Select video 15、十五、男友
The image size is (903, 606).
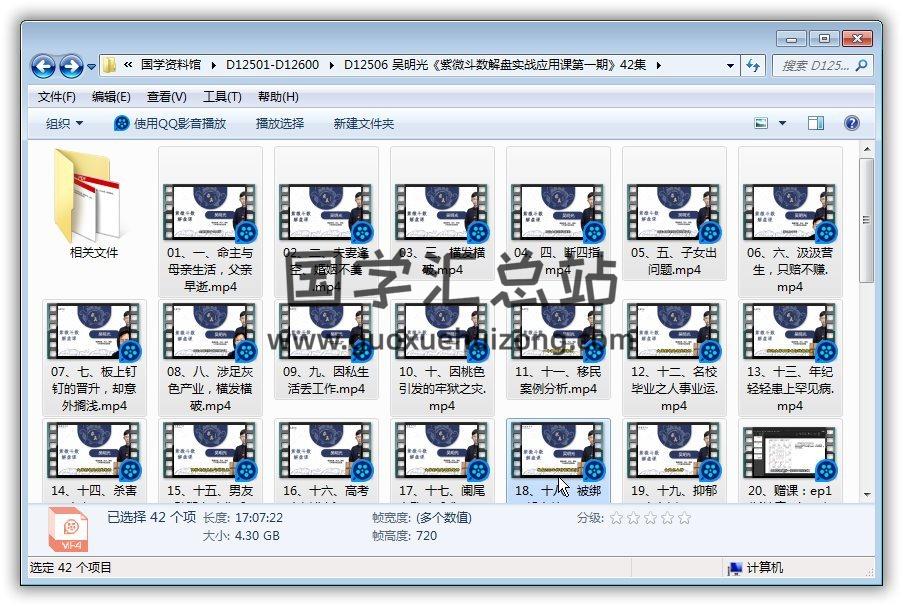[x=210, y=460]
